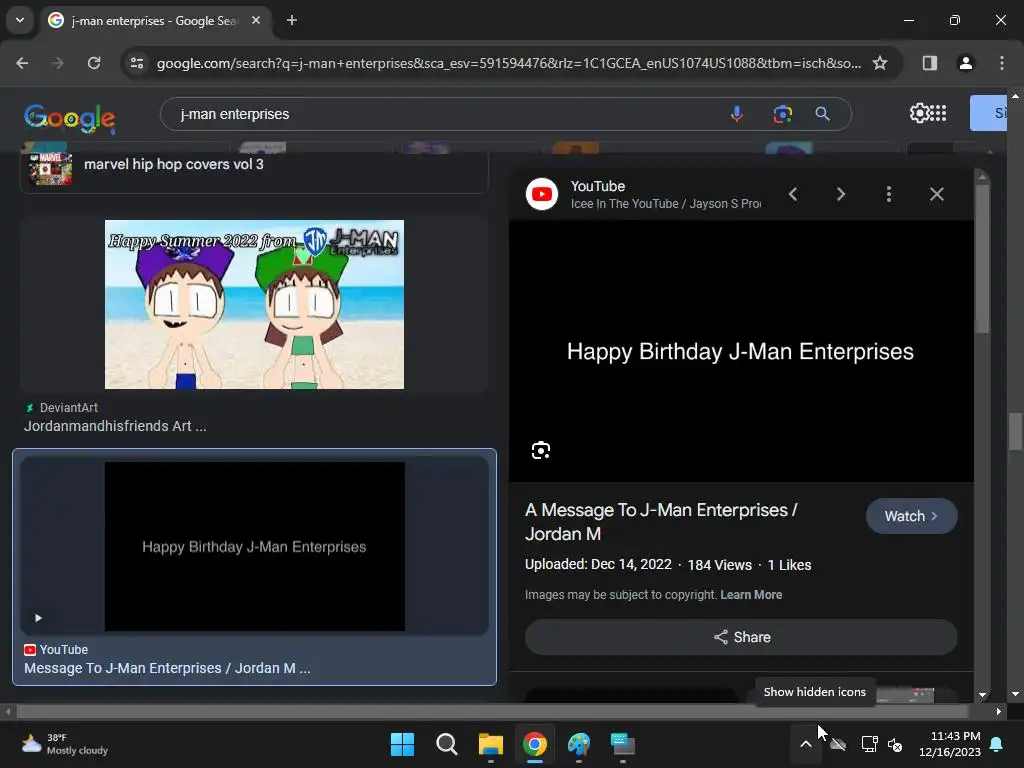This screenshot has height=768, width=1024.
Task: Open the Chrome profile menu
Action: [x=965, y=63]
